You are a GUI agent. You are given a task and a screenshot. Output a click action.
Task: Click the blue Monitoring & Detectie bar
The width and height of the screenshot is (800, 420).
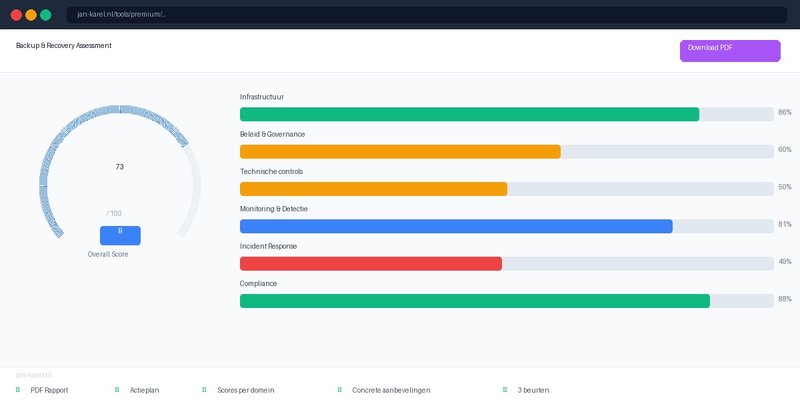tap(456, 226)
